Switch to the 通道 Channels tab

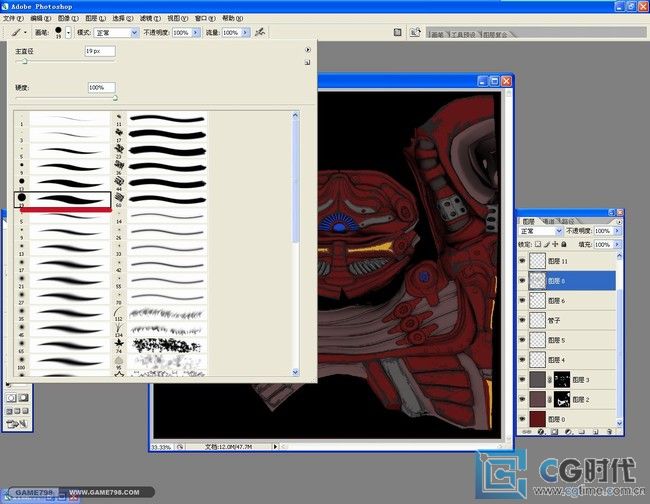tap(548, 221)
